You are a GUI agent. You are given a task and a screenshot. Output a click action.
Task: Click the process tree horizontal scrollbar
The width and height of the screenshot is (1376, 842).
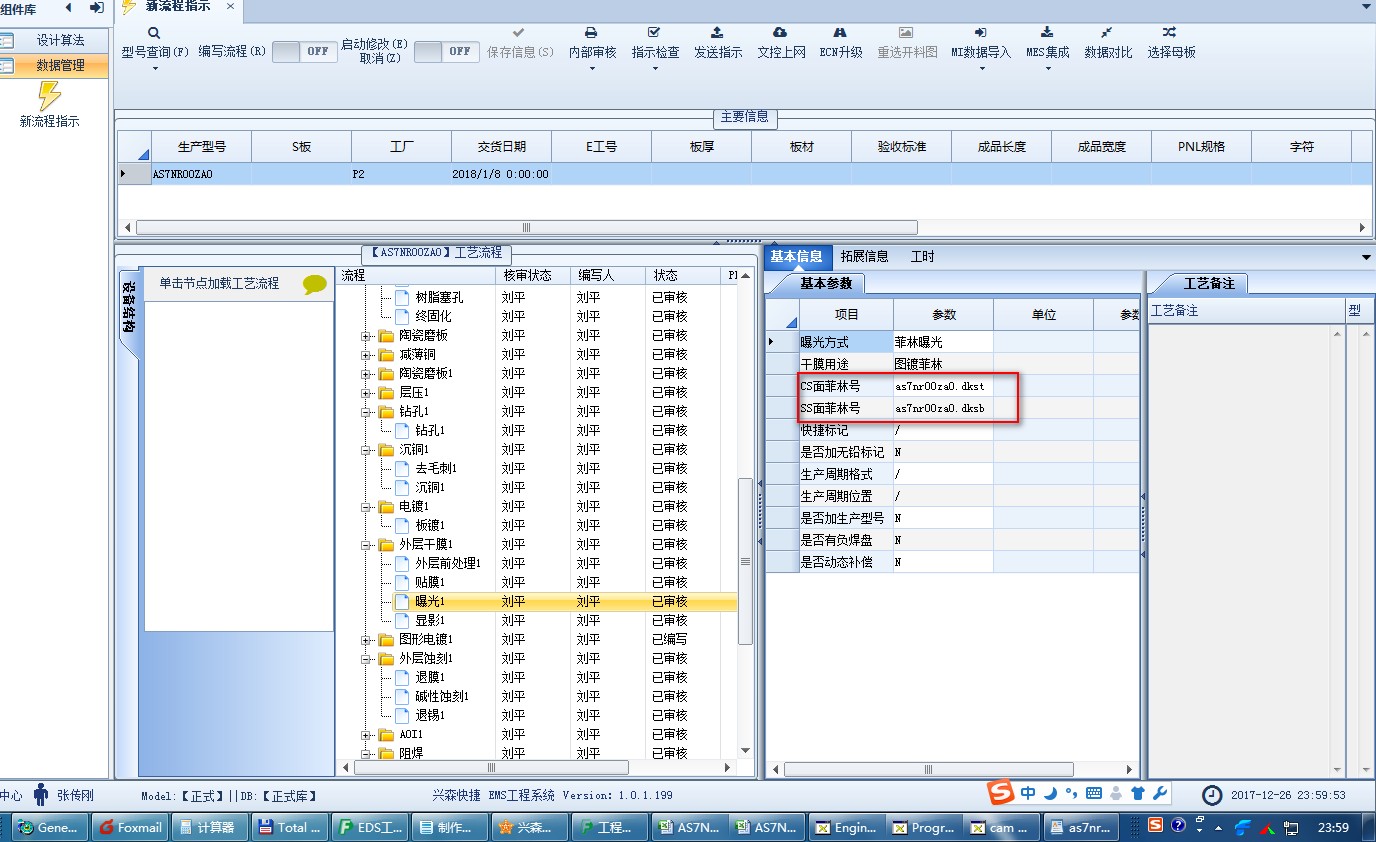coord(491,768)
